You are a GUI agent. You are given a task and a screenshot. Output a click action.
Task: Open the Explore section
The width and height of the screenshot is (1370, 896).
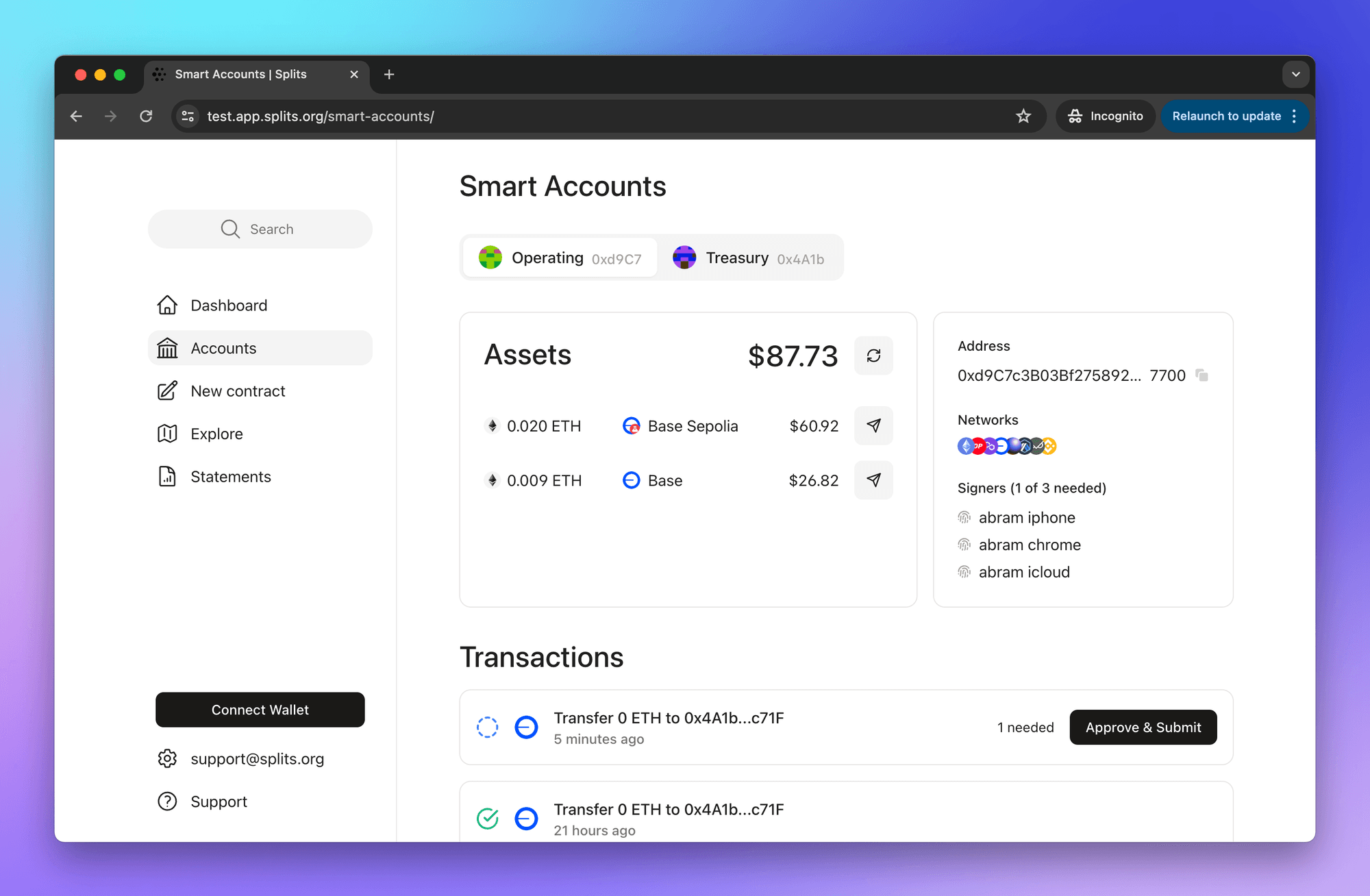[x=216, y=433]
